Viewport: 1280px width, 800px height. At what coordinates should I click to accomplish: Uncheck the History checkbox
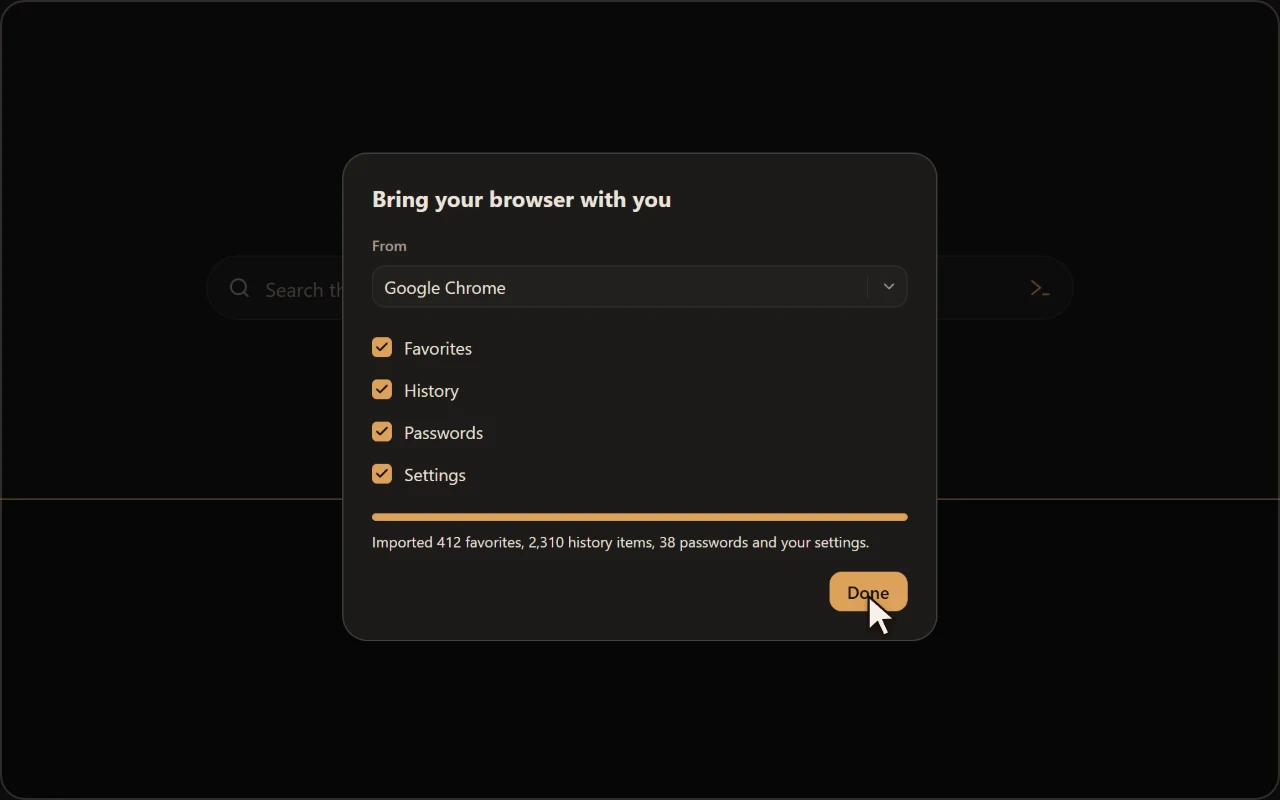[x=382, y=389]
